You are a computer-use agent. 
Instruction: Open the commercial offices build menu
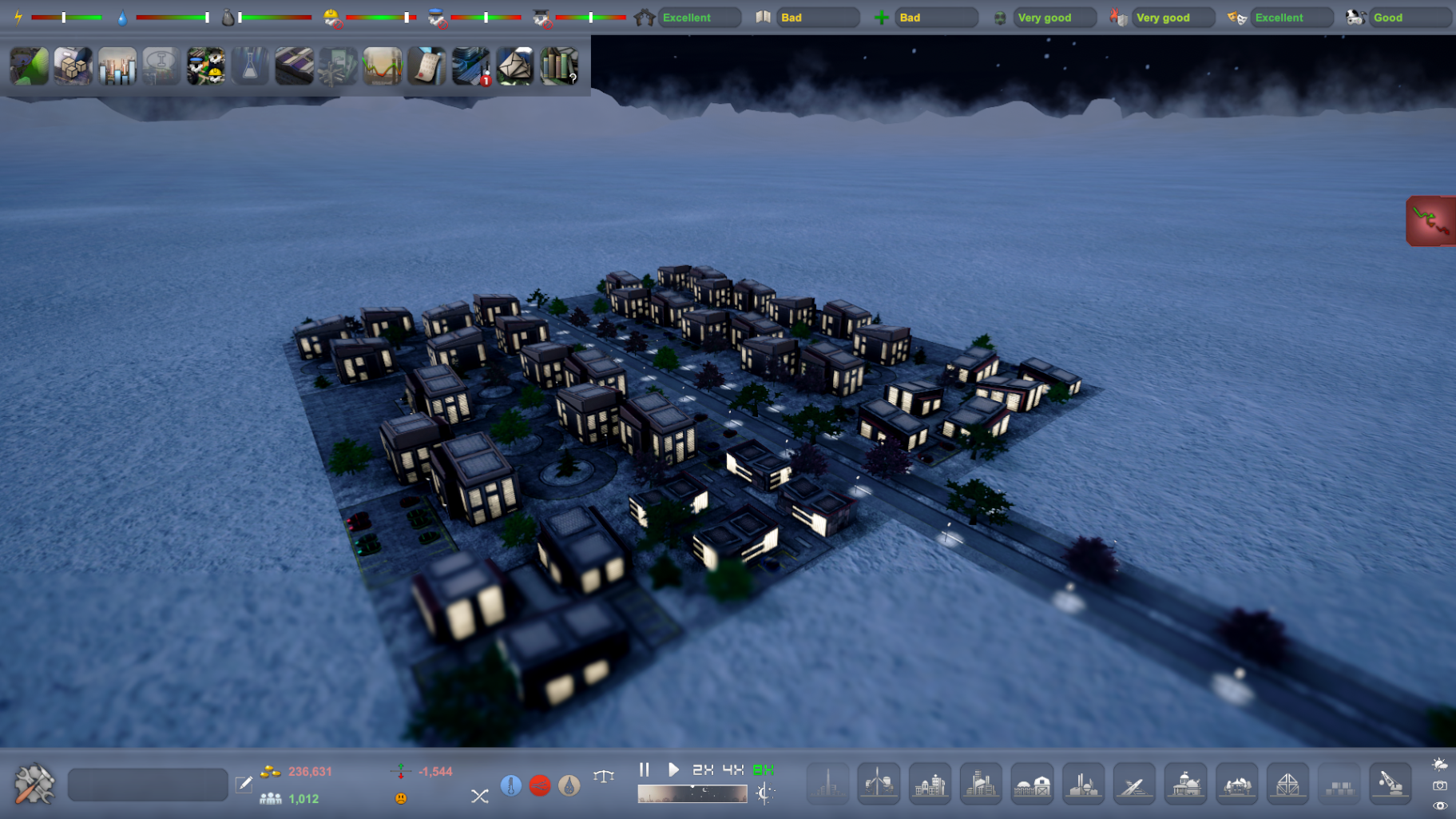981,784
